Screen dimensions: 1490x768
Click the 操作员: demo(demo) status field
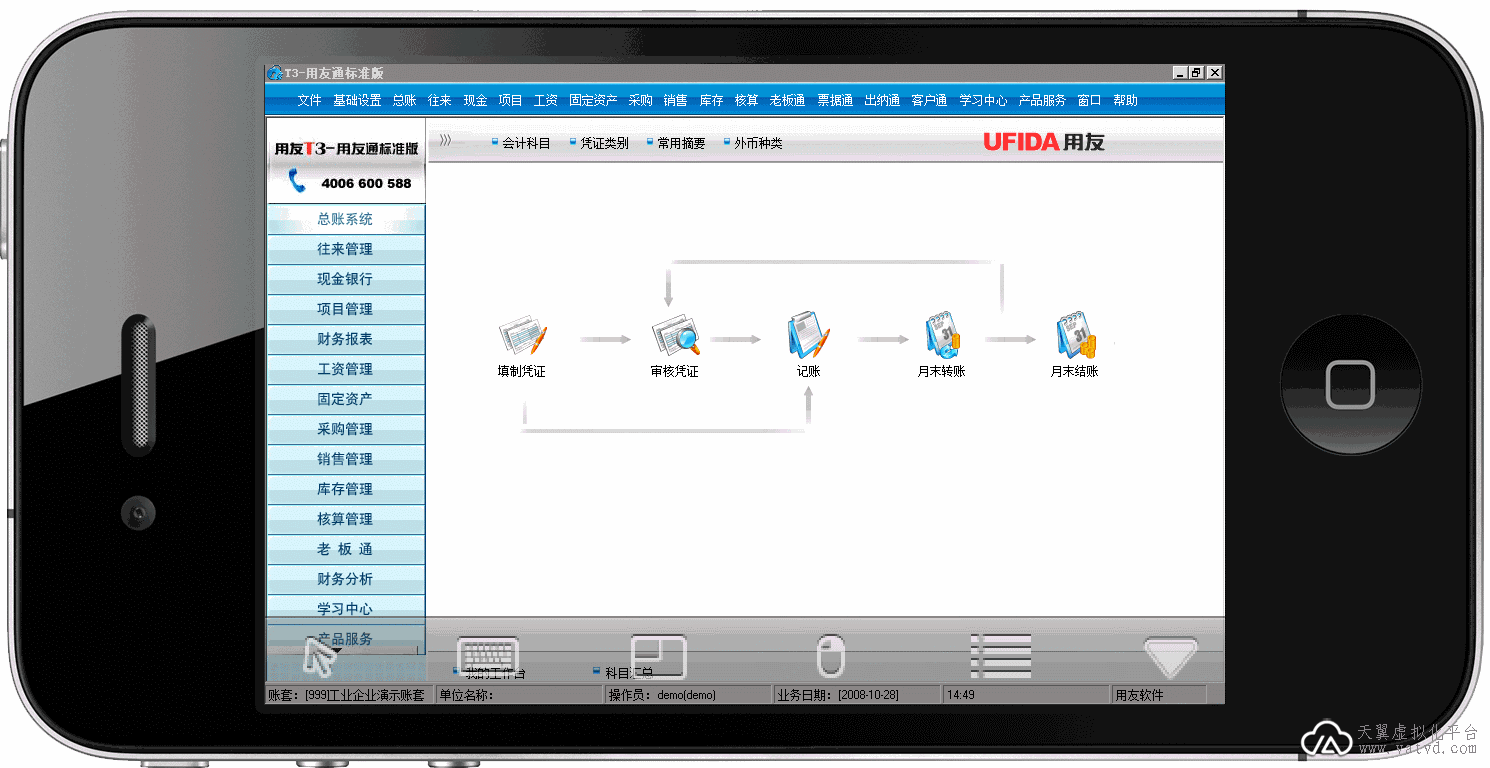688,695
